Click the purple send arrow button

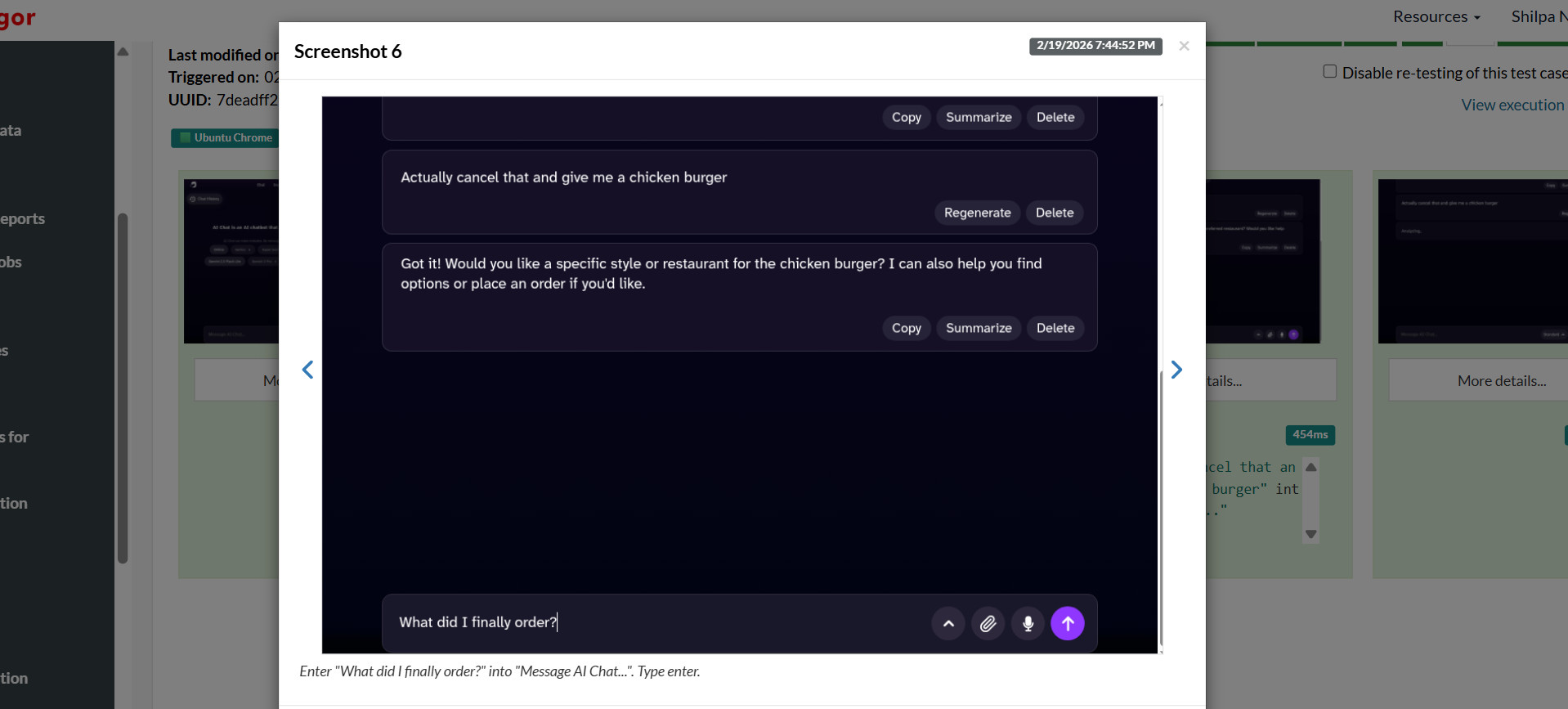coord(1067,623)
